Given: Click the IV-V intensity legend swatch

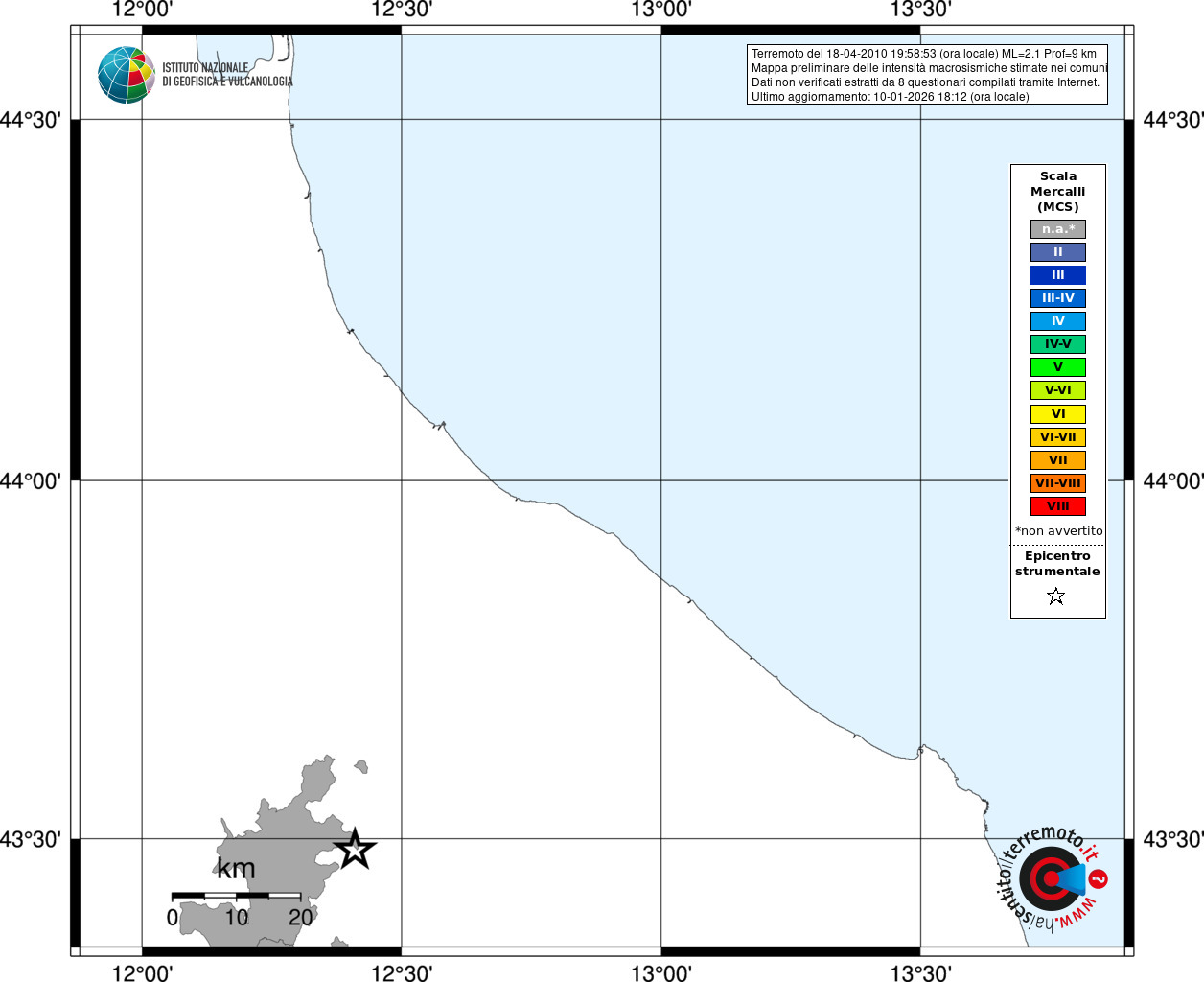Looking at the screenshot, I should coord(1058,344).
